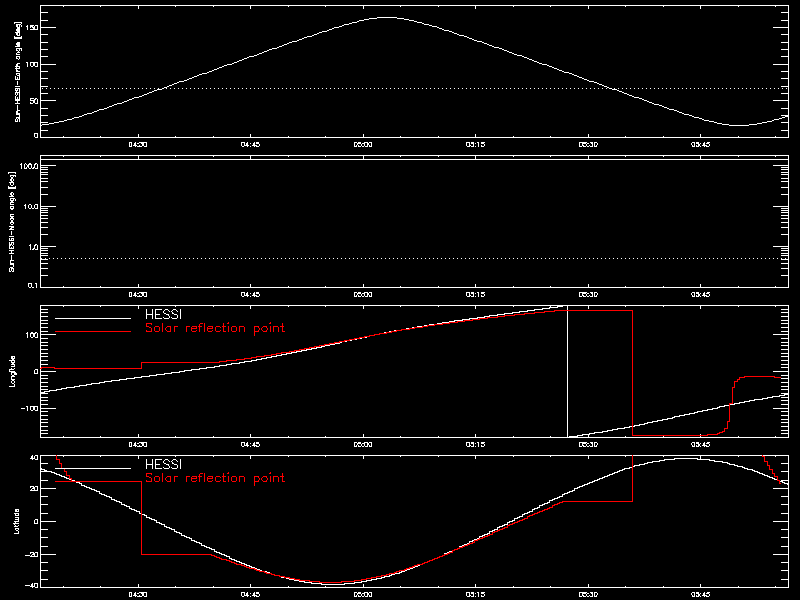Click the '40' tick on Latitude axis
Viewport: 800px width, 600px height.
pos(34,458)
